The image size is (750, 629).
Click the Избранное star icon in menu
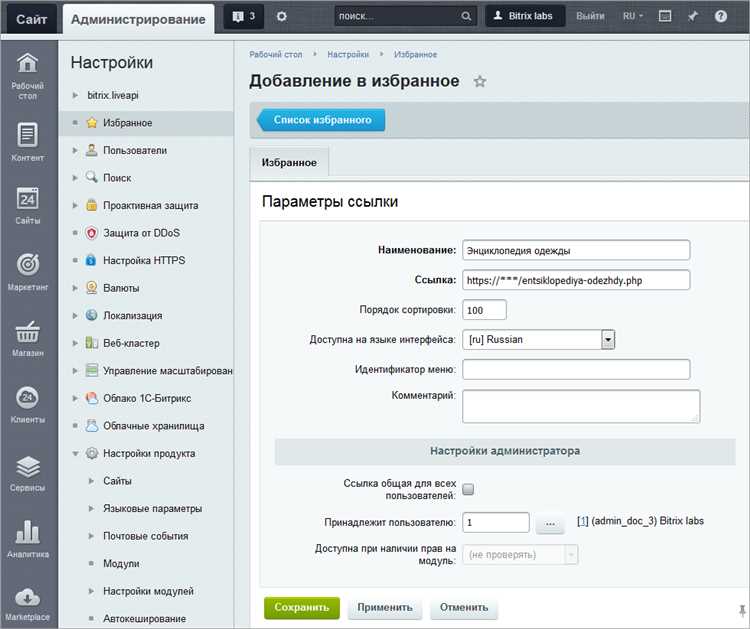[x=91, y=123]
